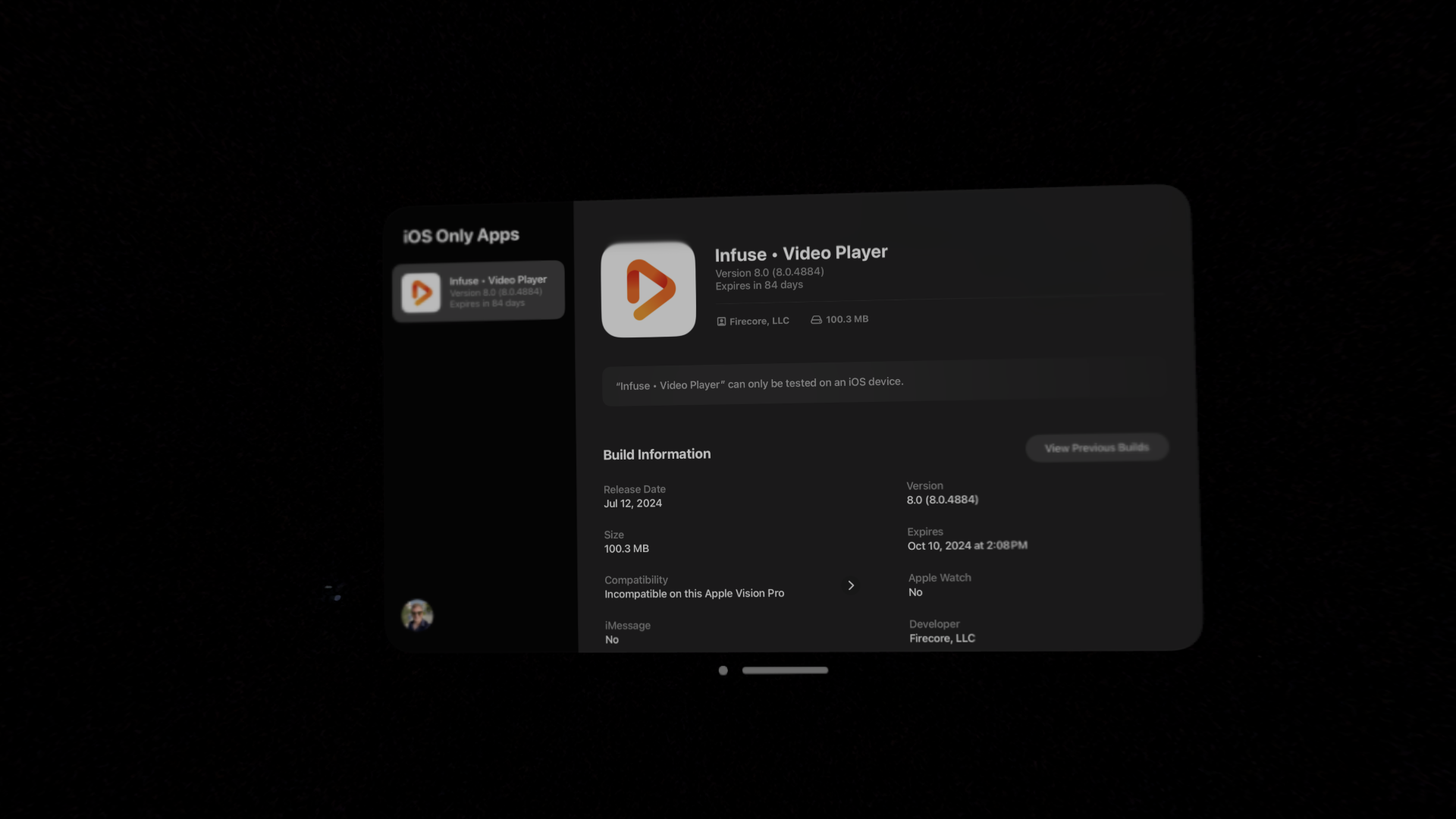The width and height of the screenshot is (1456, 819).
Task: Click the Version 8.0 (8.0.4884) build info value
Action: (x=942, y=500)
